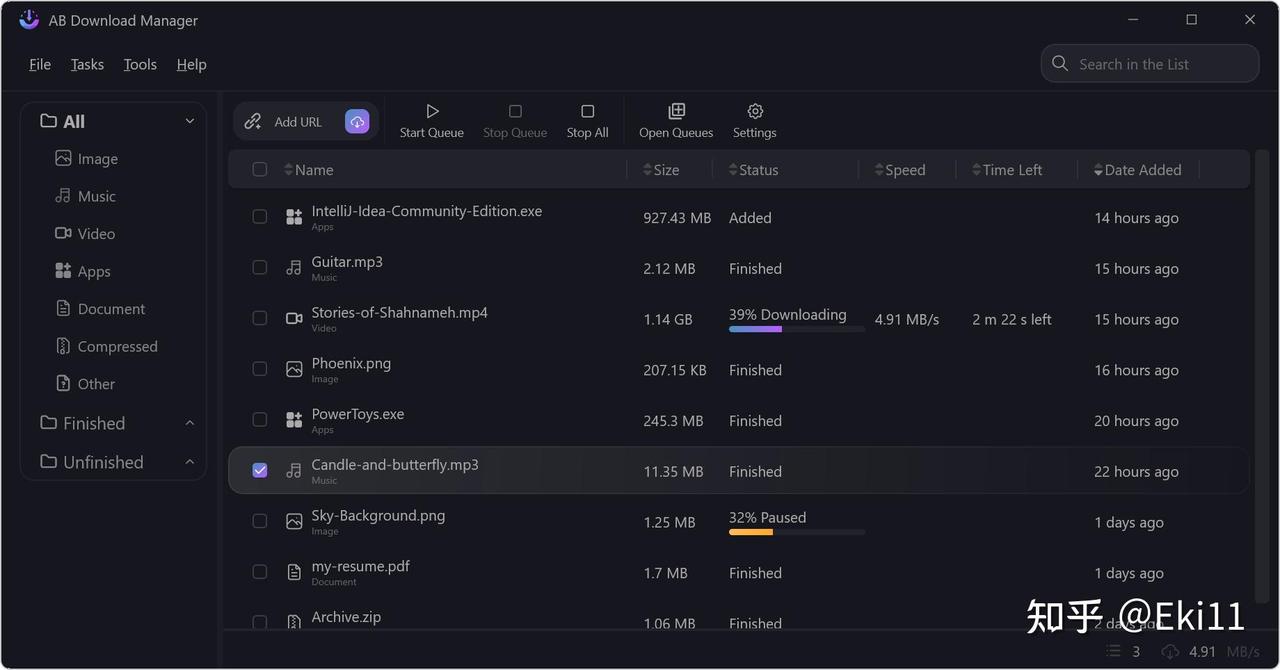Viewport: 1280px width, 670px height.
Task: Sort the list by Speed column
Action: 900,170
